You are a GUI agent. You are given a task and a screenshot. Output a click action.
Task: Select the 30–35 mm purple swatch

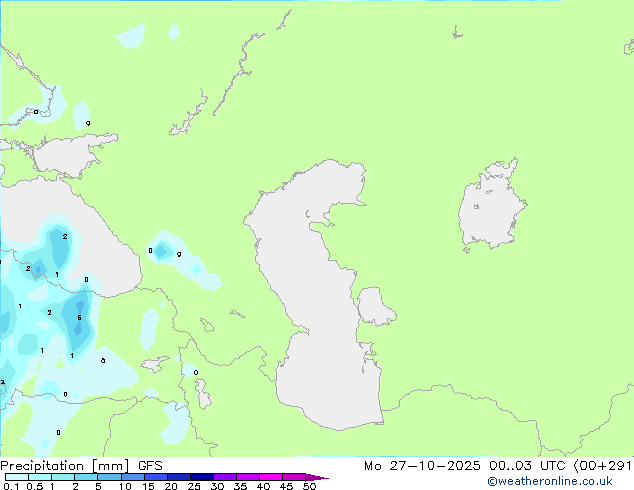[x=224, y=477]
